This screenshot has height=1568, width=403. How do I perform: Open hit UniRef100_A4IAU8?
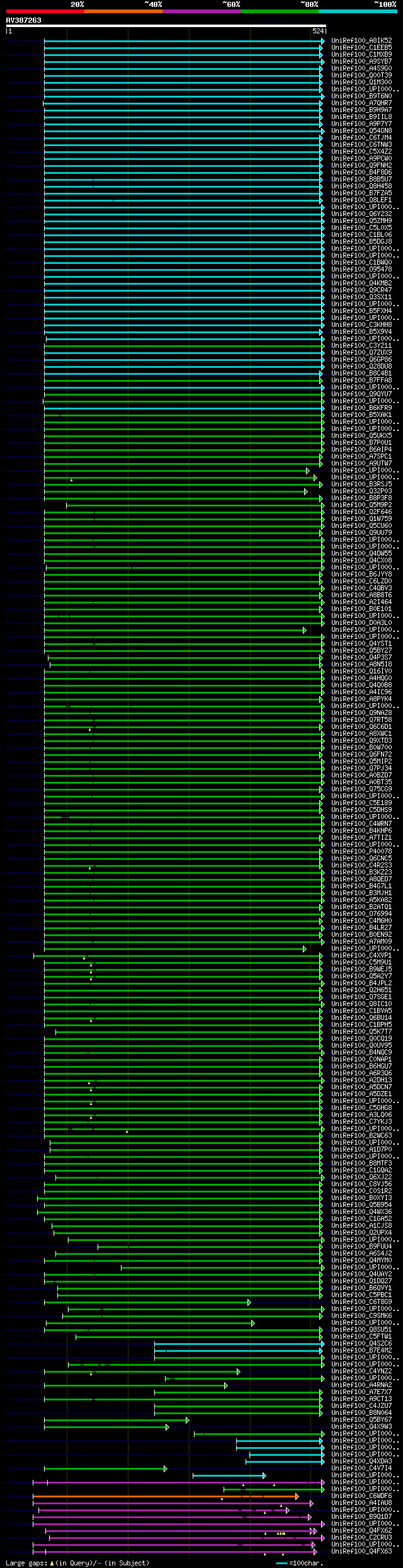point(361,1502)
